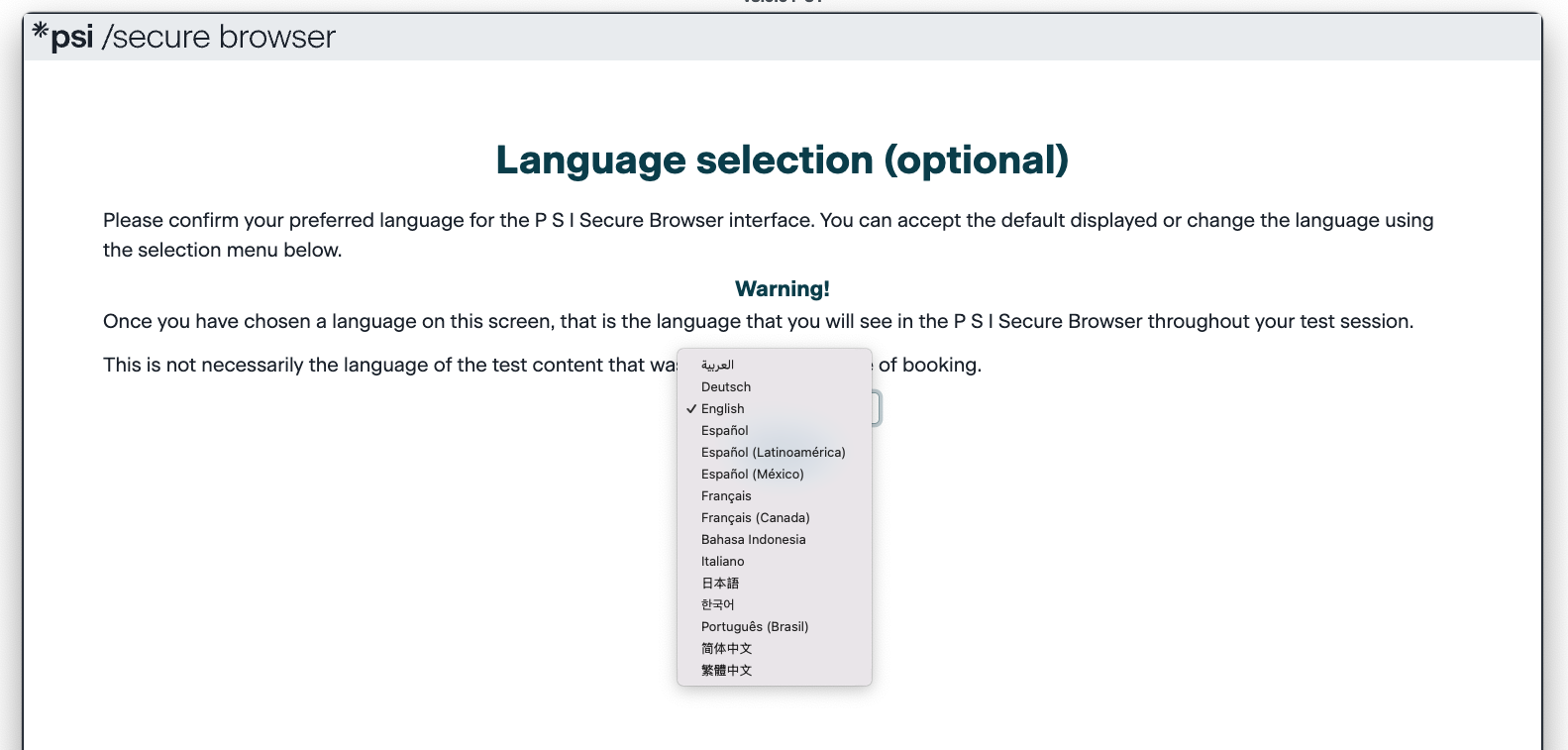Choose Deutsch in the language menu
The image size is (1568, 750).
click(x=726, y=387)
